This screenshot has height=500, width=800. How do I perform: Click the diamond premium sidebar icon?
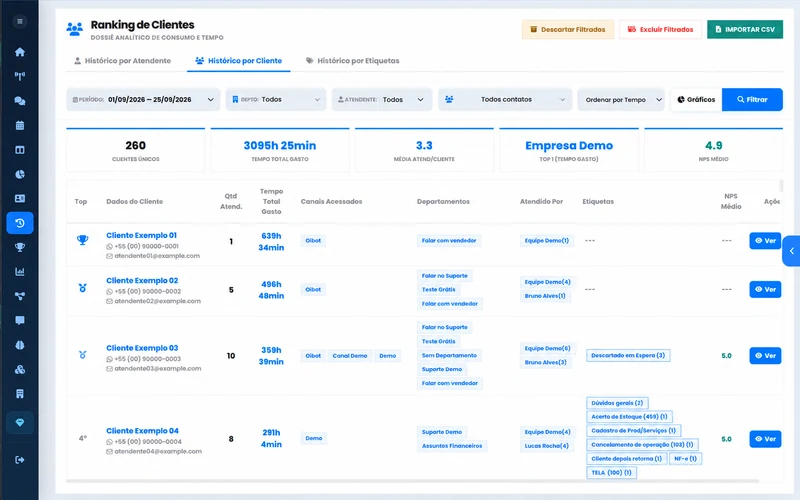coord(20,422)
